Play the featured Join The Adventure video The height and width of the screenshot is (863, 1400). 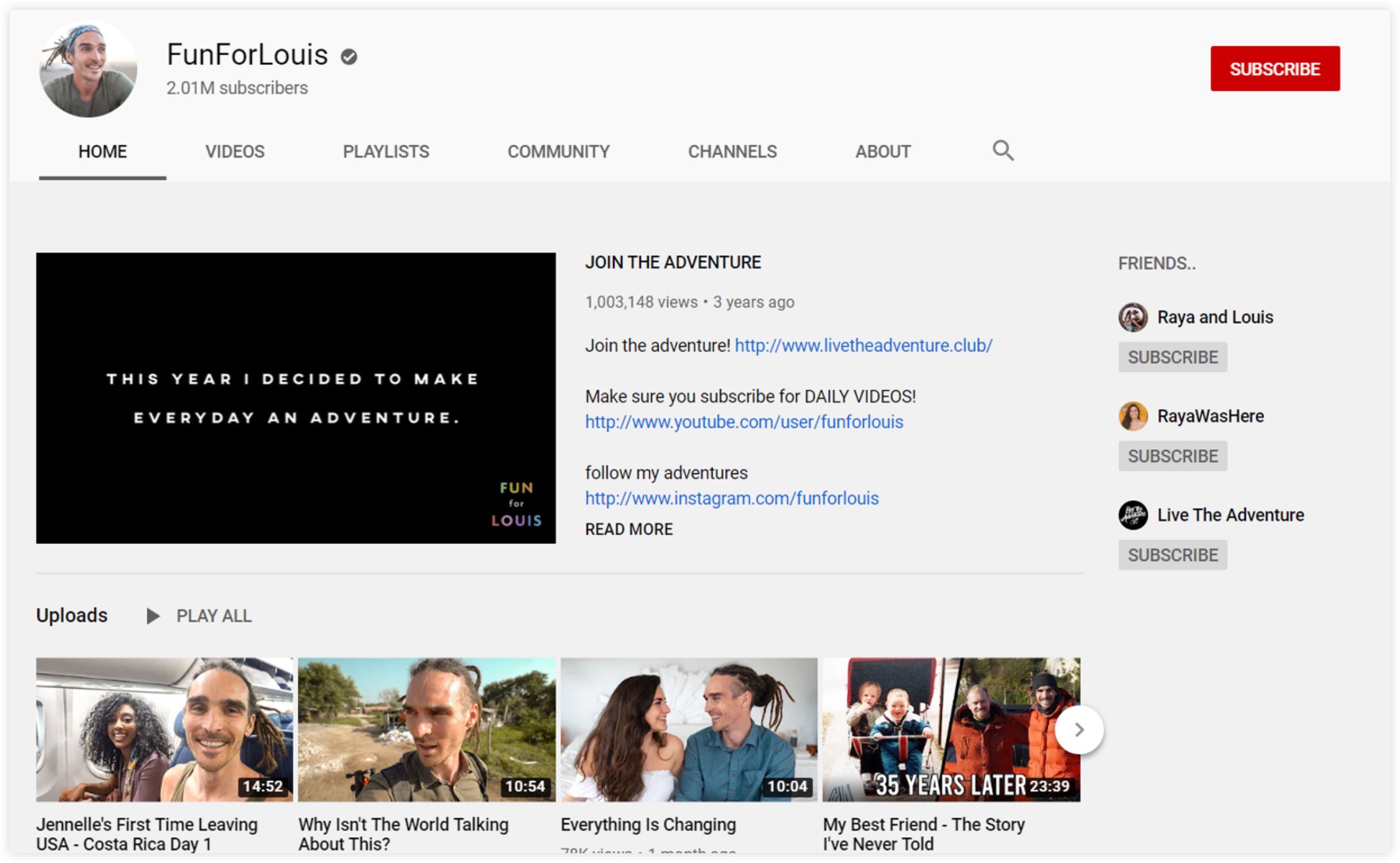[296, 398]
